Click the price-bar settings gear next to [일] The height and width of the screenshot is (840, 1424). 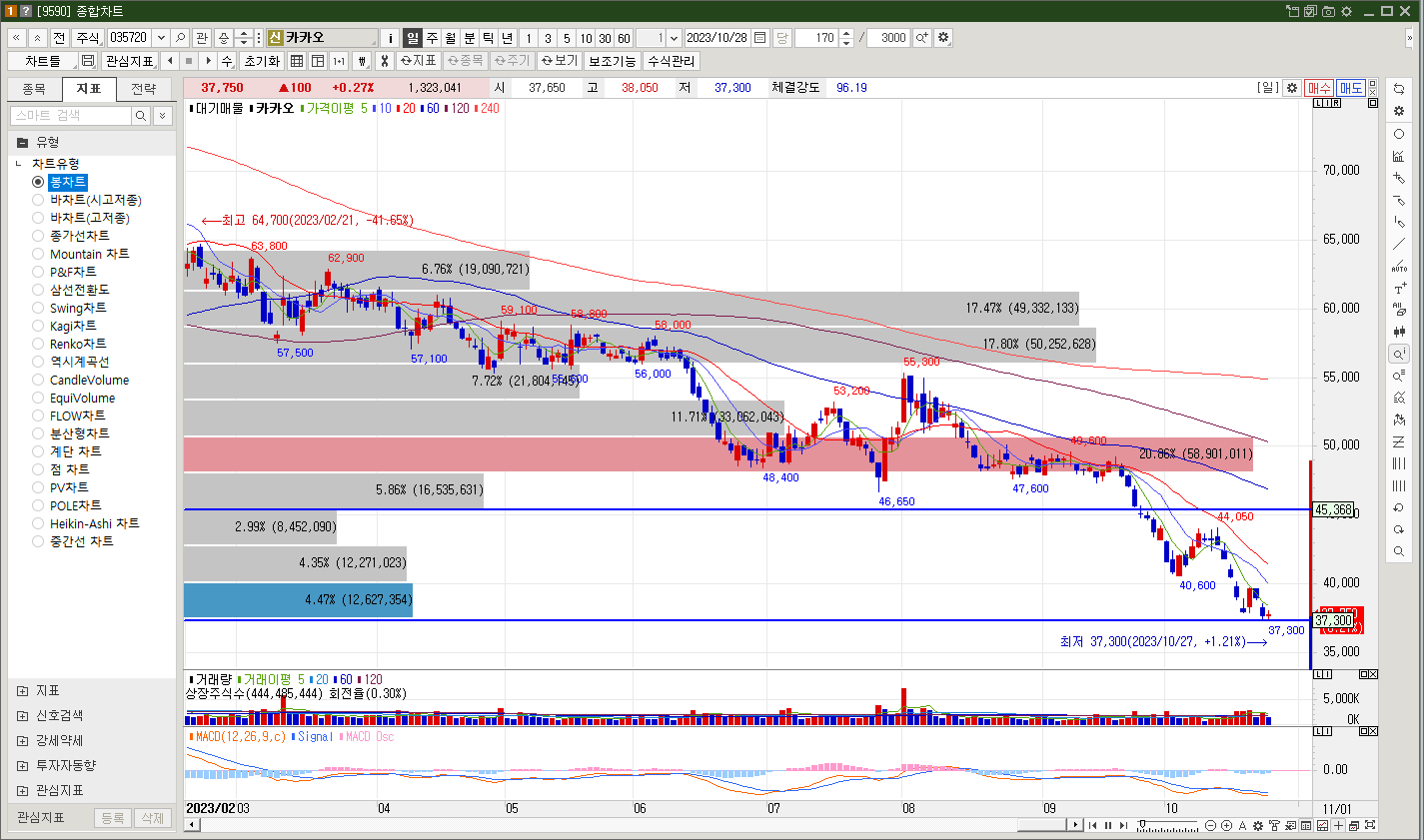(1291, 88)
